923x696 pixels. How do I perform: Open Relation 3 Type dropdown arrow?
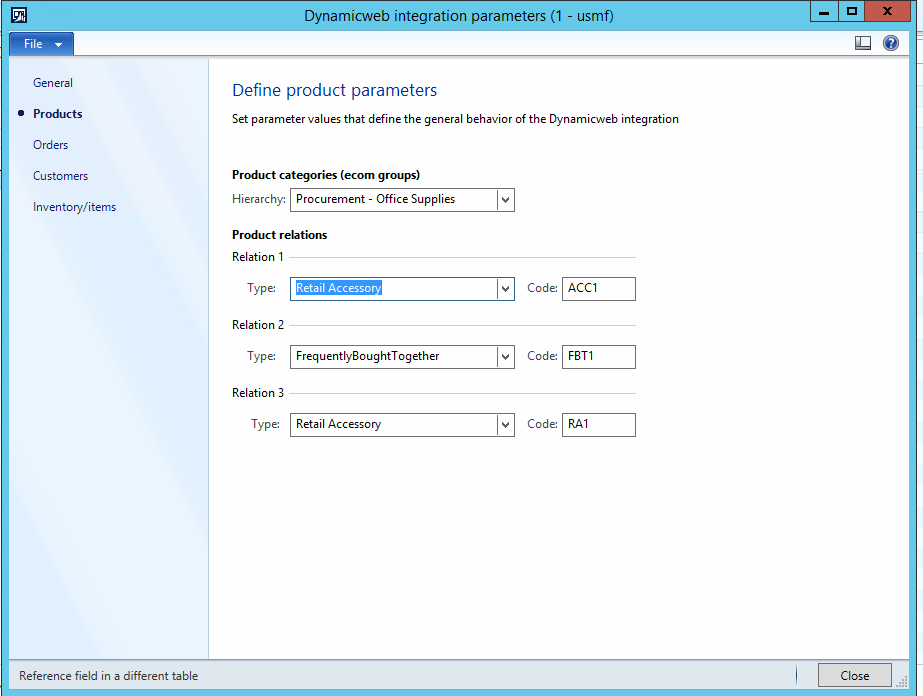(x=505, y=425)
